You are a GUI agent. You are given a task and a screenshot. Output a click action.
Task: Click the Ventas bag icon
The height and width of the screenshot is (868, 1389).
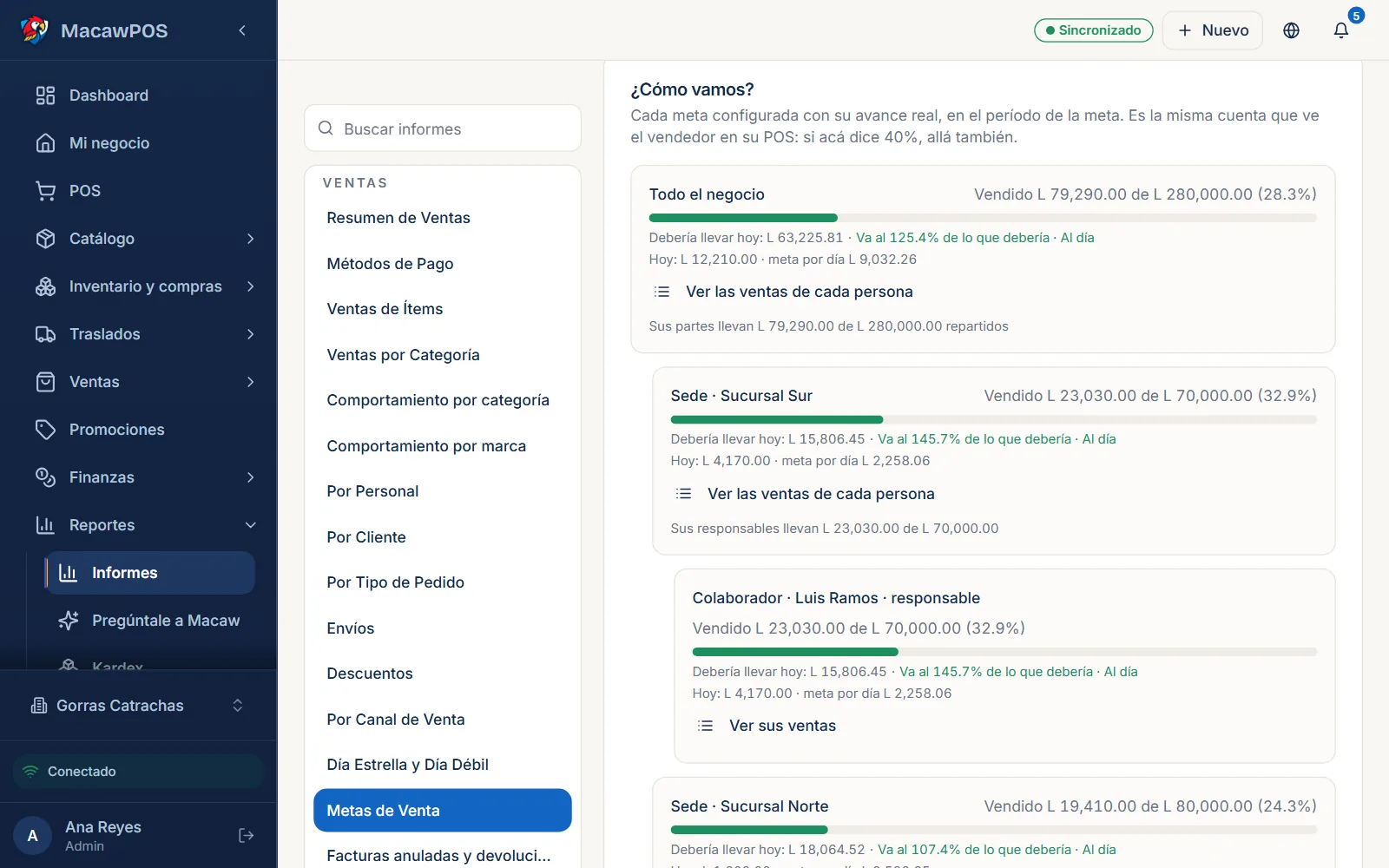click(x=45, y=382)
